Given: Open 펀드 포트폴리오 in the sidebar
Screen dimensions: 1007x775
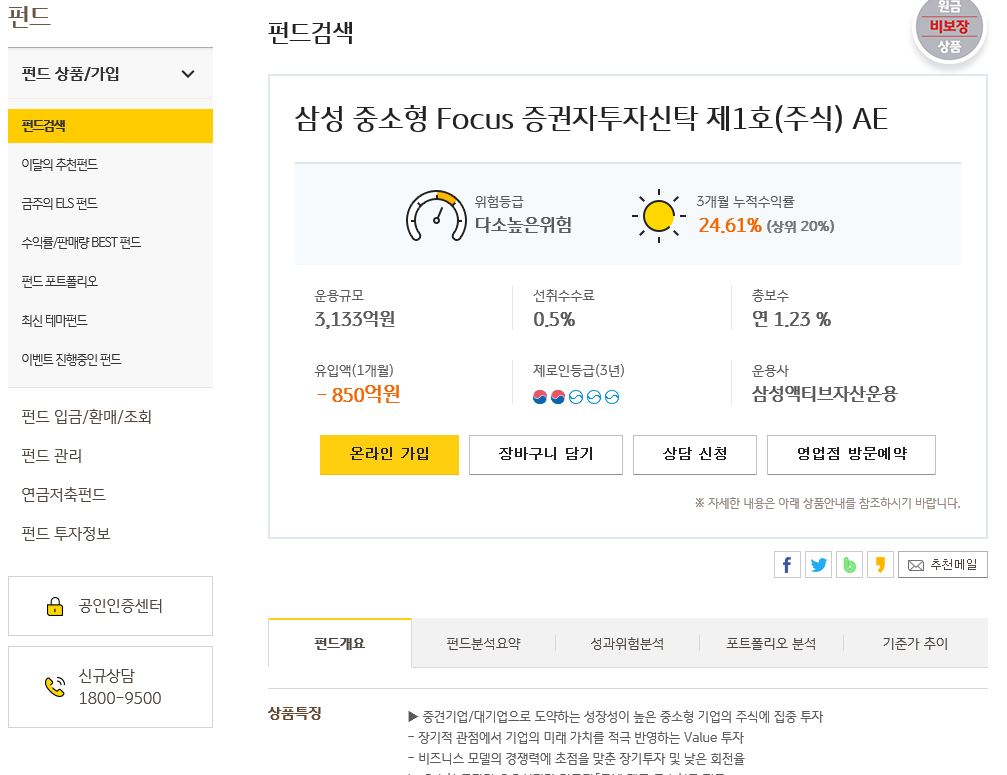Looking at the screenshot, I should (x=60, y=281).
